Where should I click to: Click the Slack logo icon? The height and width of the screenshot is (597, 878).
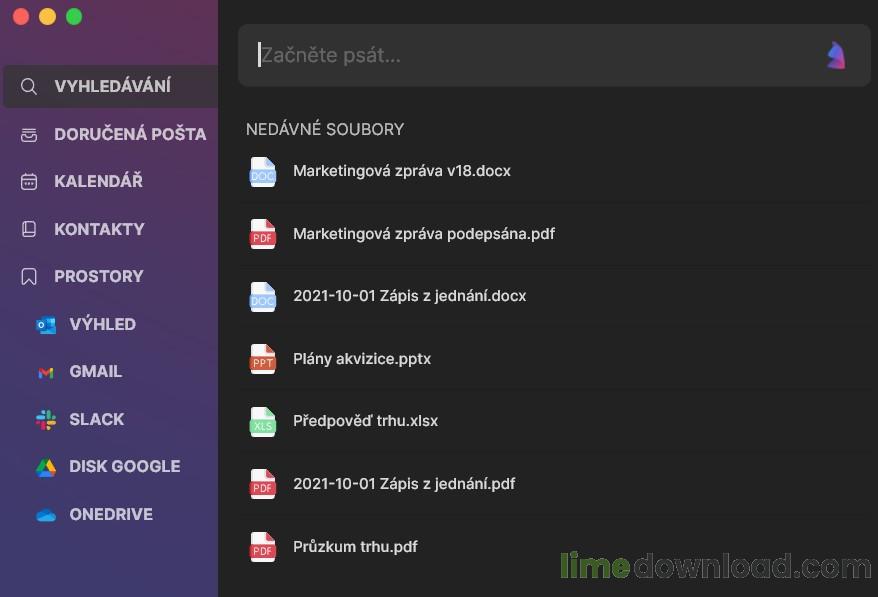(46, 420)
